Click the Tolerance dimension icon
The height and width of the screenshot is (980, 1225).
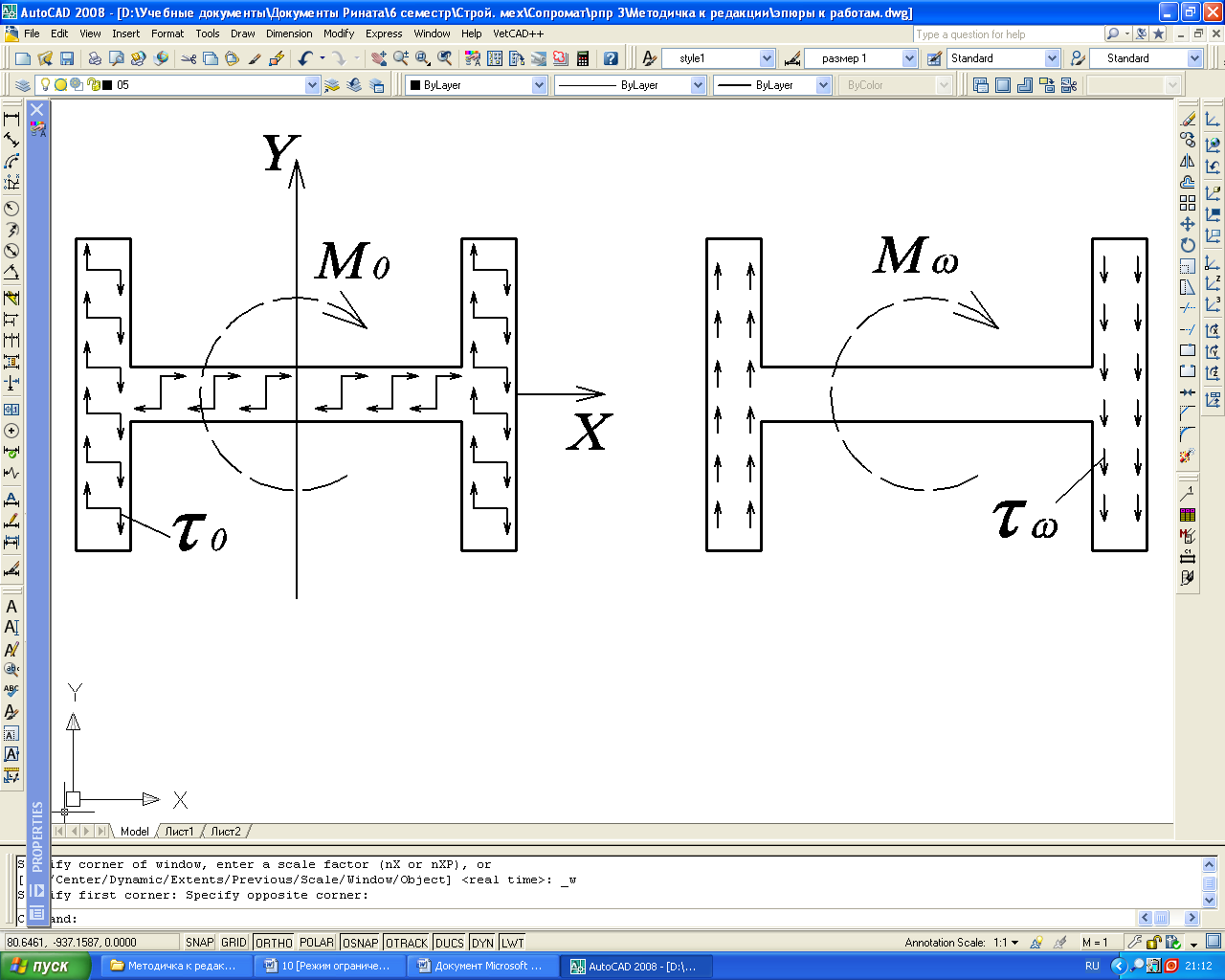[11, 409]
